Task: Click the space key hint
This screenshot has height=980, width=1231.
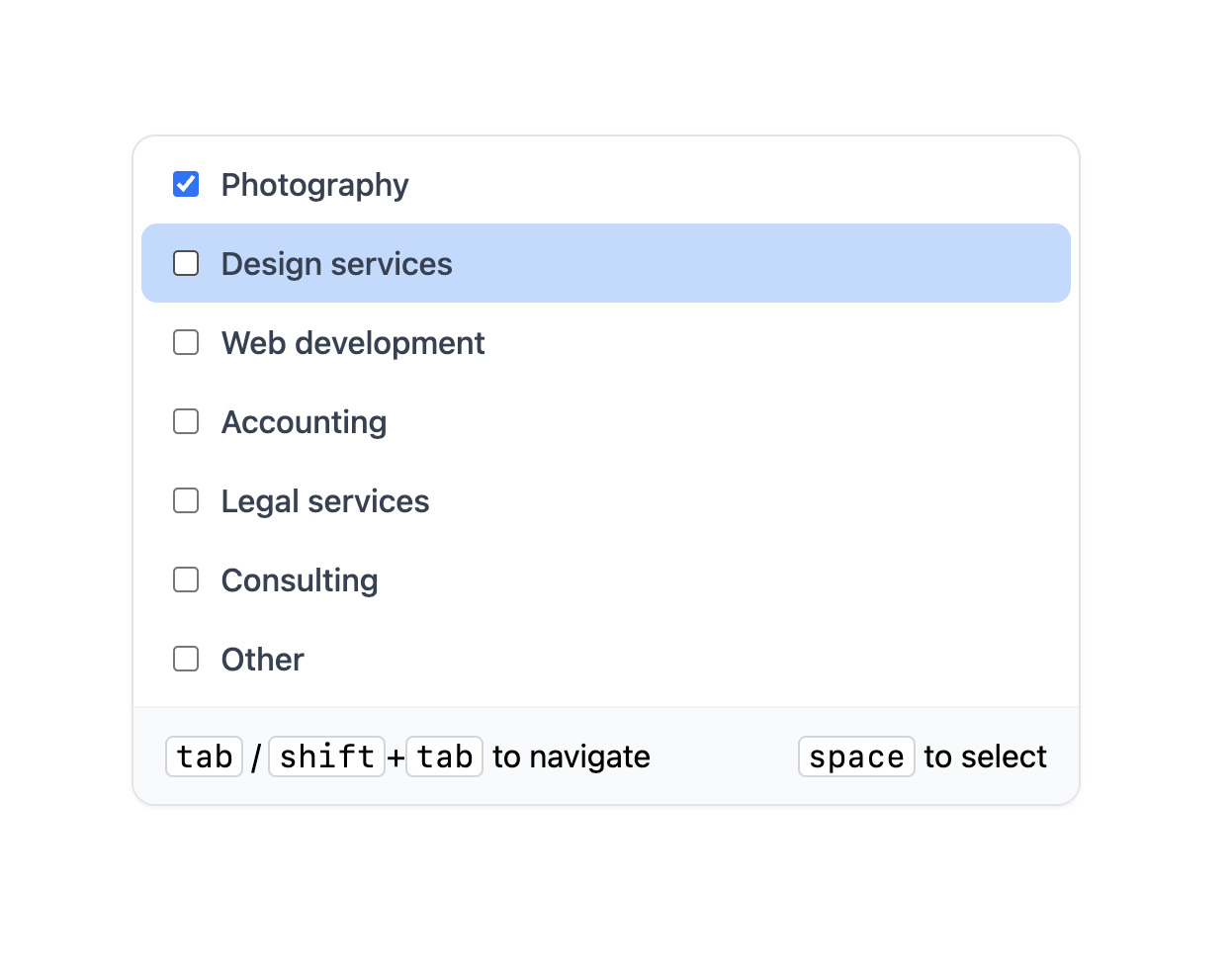Action: pyautogui.click(x=856, y=757)
